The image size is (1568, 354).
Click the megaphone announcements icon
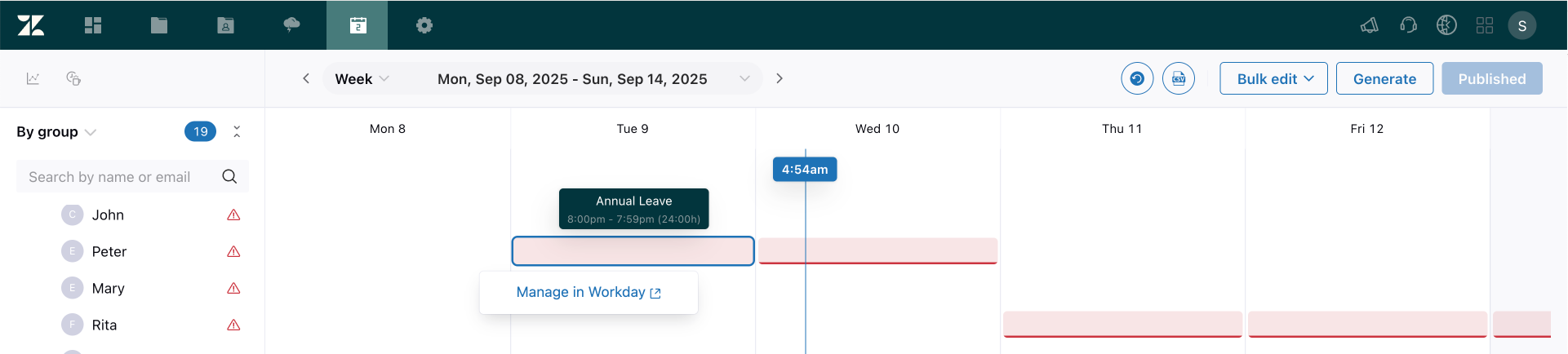tap(1370, 25)
